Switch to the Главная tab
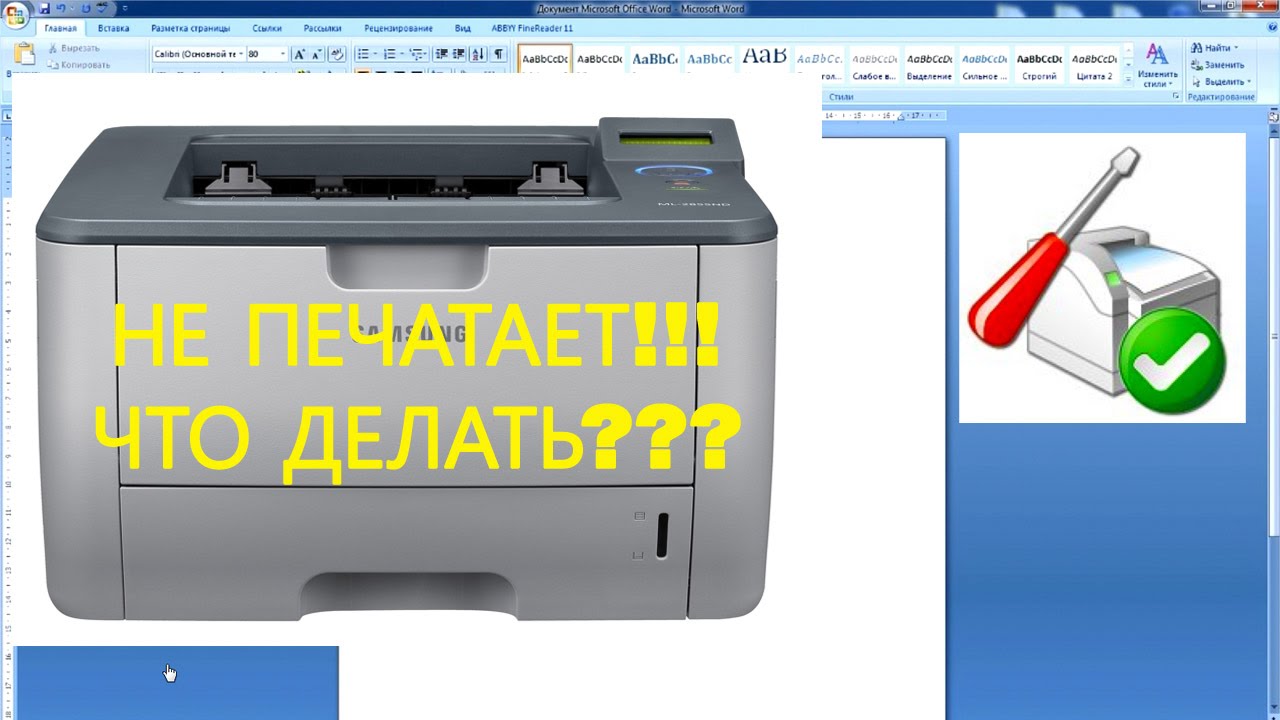This screenshot has height=720, width=1280. coord(60,28)
